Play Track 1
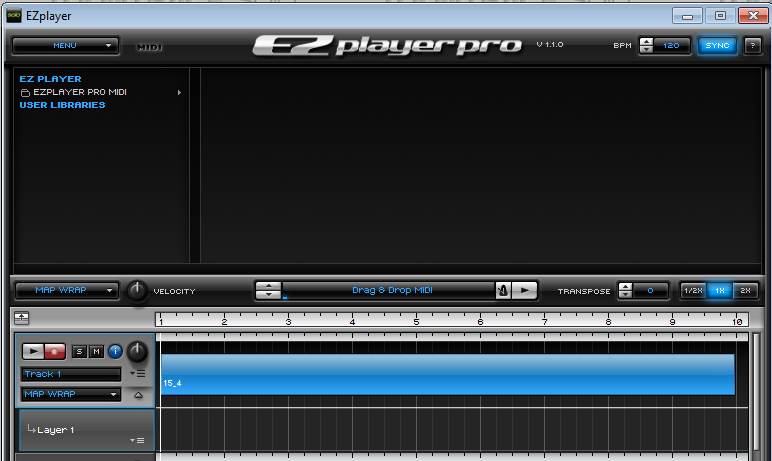This screenshot has height=461, width=772. [x=33, y=351]
